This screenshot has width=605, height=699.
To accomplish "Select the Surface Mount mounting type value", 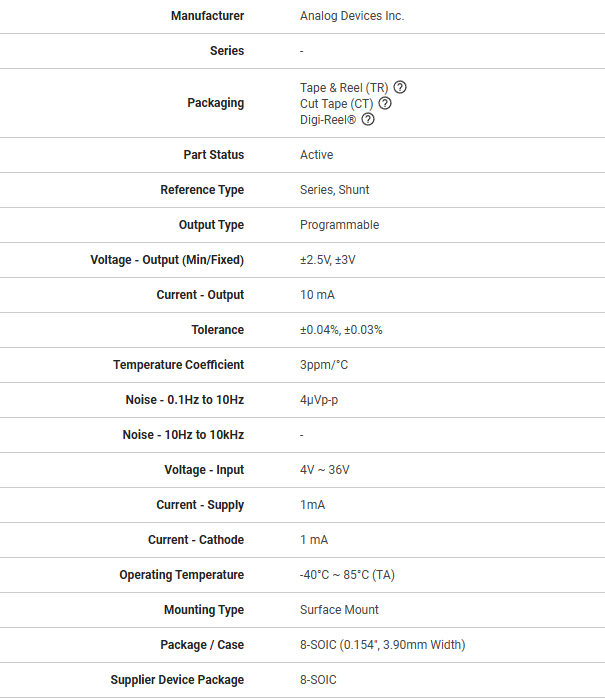I will (339, 610).
